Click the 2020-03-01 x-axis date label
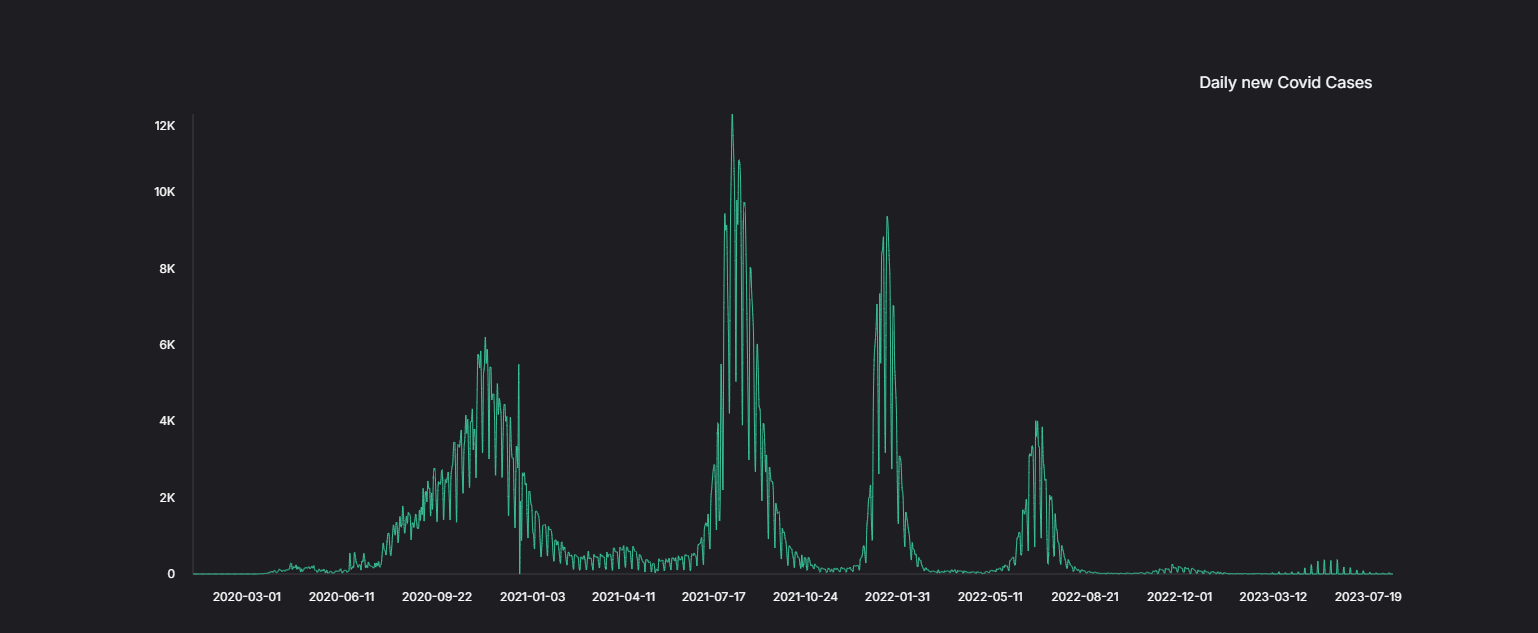Image resolution: width=1538 pixels, height=633 pixels. coord(247,597)
